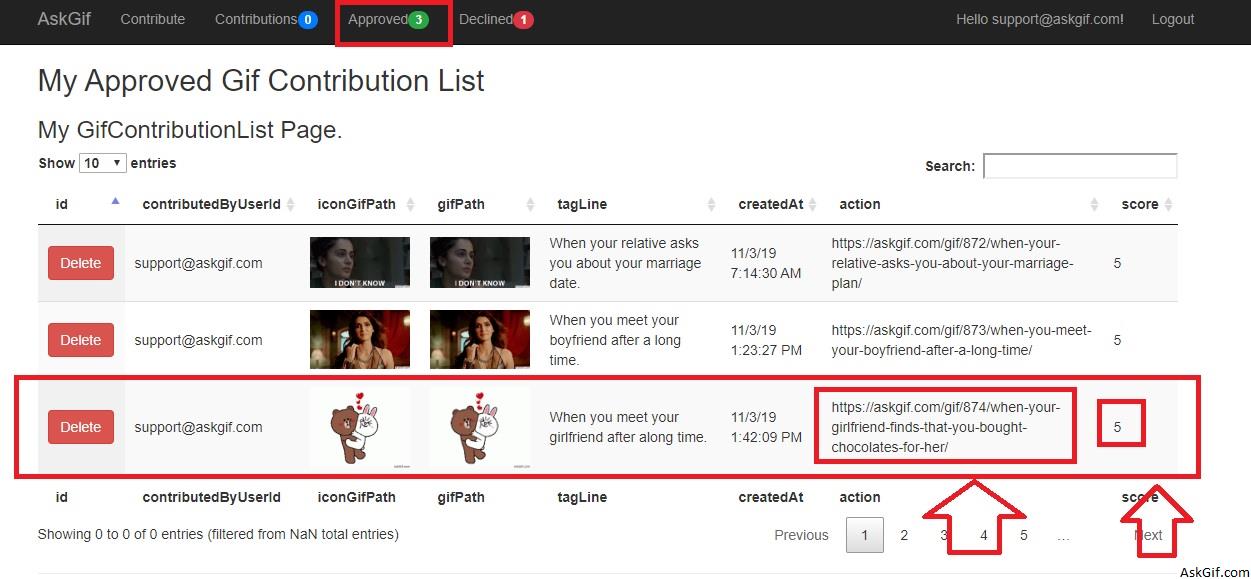This screenshot has width=1251, height=579.
Task: Sort by iconGifPath column
Action: pyautogui.click(x=360, y=204)
